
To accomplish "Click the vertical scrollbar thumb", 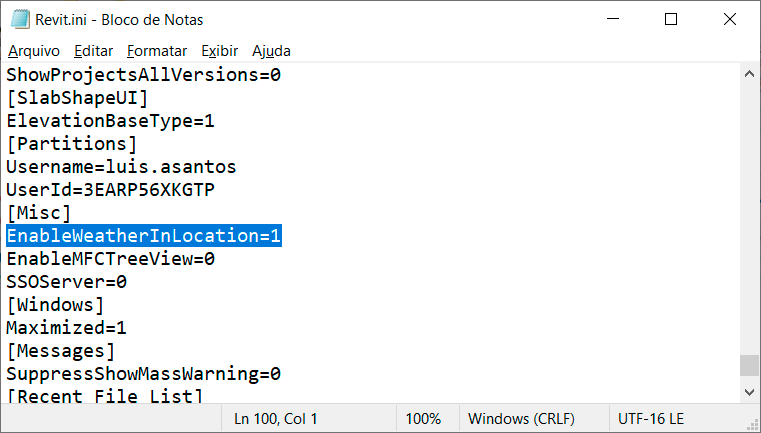I will 749,365.
